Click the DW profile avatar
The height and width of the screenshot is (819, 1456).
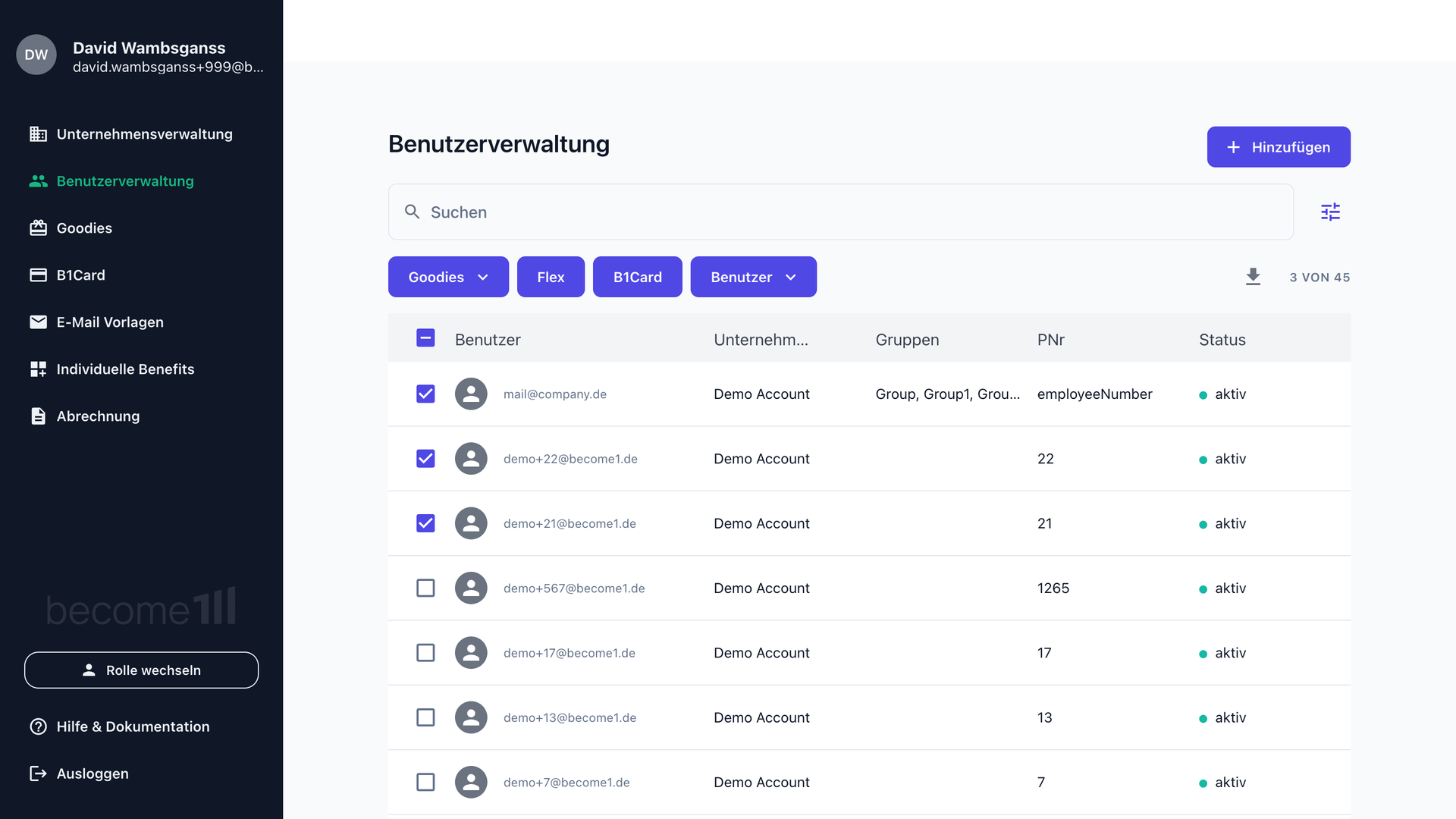tap(36, 55)
